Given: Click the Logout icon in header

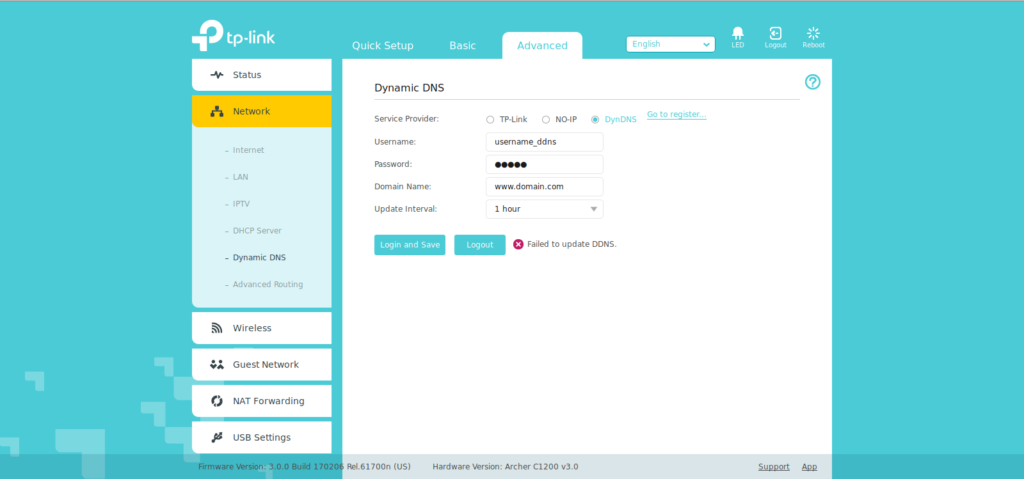Looking at the screenshot, I should point(775,35).
